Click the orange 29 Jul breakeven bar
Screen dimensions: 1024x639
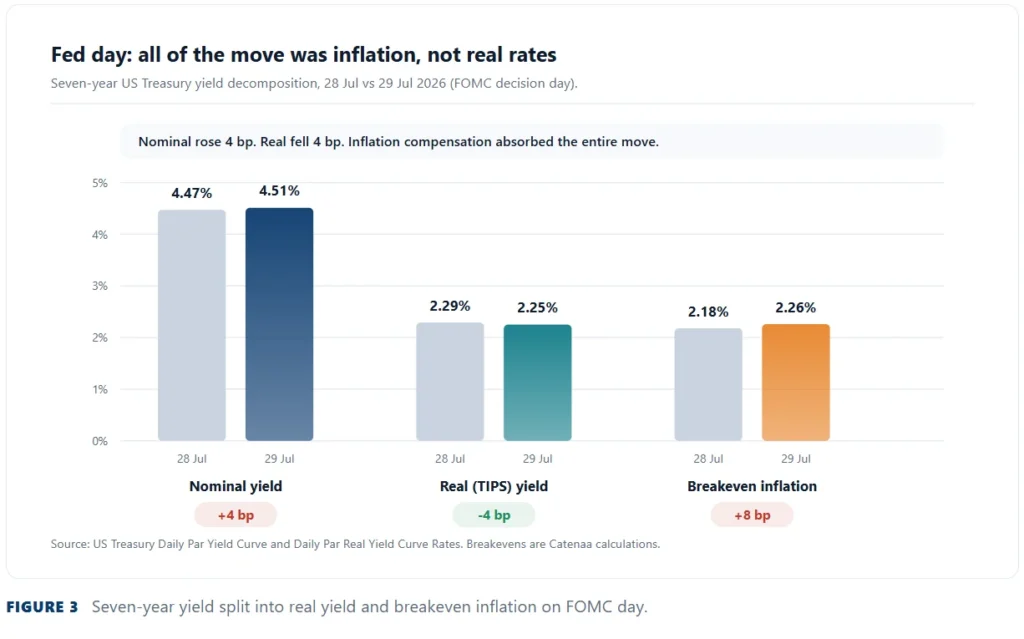[795, 382]
